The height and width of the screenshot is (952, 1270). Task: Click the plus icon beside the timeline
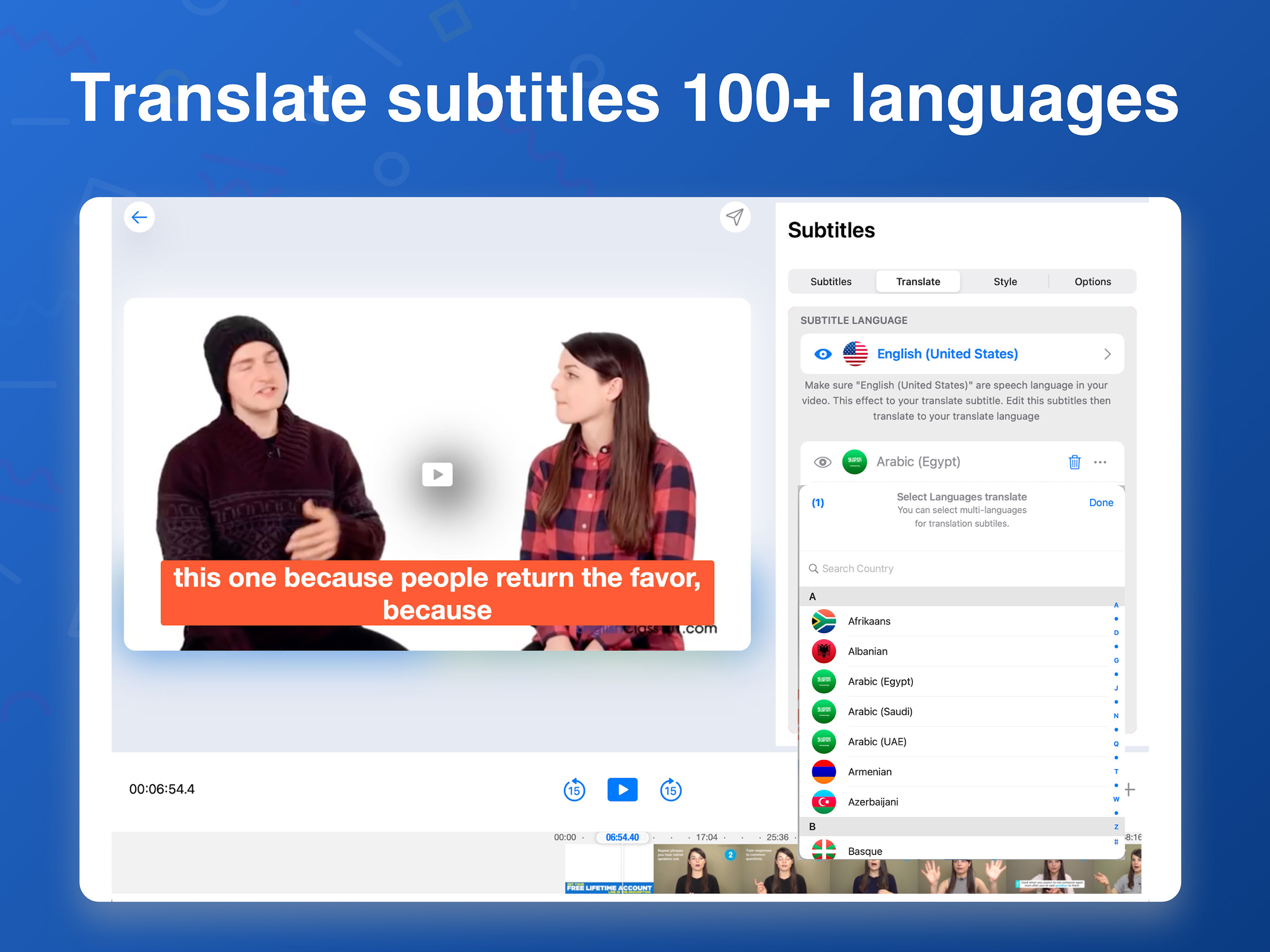pos(1129,789)
